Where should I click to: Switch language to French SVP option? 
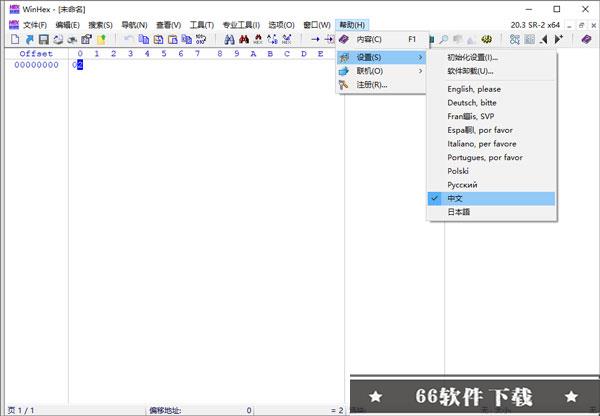click(x=491, y=116)
